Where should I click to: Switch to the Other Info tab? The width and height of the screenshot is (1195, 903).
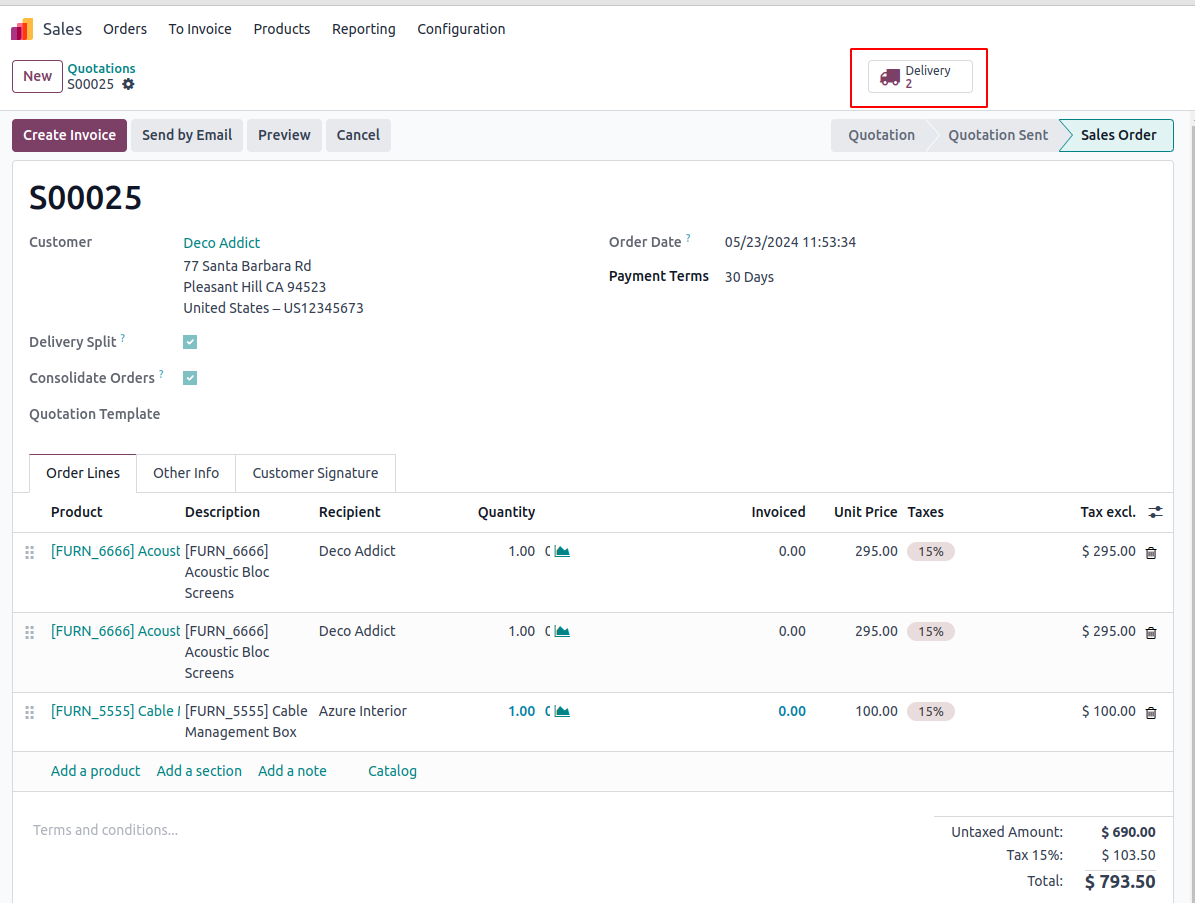tap(186, 473)
